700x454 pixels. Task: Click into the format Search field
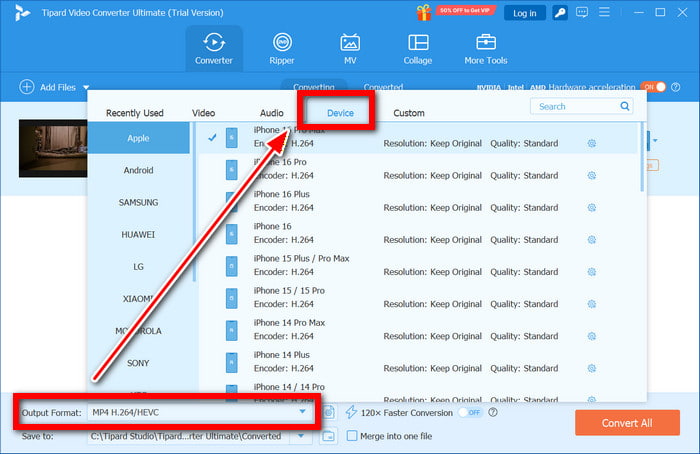click(x=575, y=106)
